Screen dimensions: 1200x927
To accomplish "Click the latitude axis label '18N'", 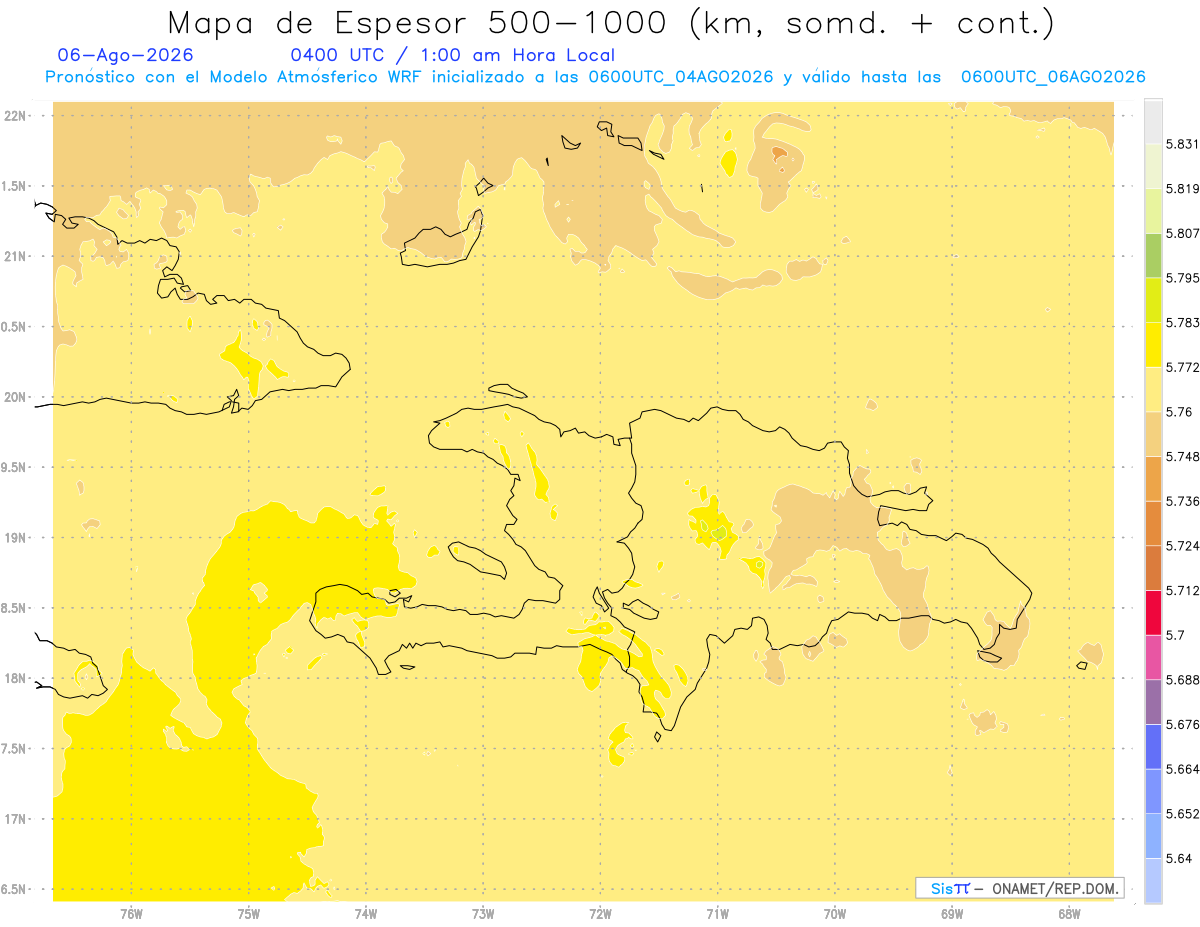I will click(15, 678).
